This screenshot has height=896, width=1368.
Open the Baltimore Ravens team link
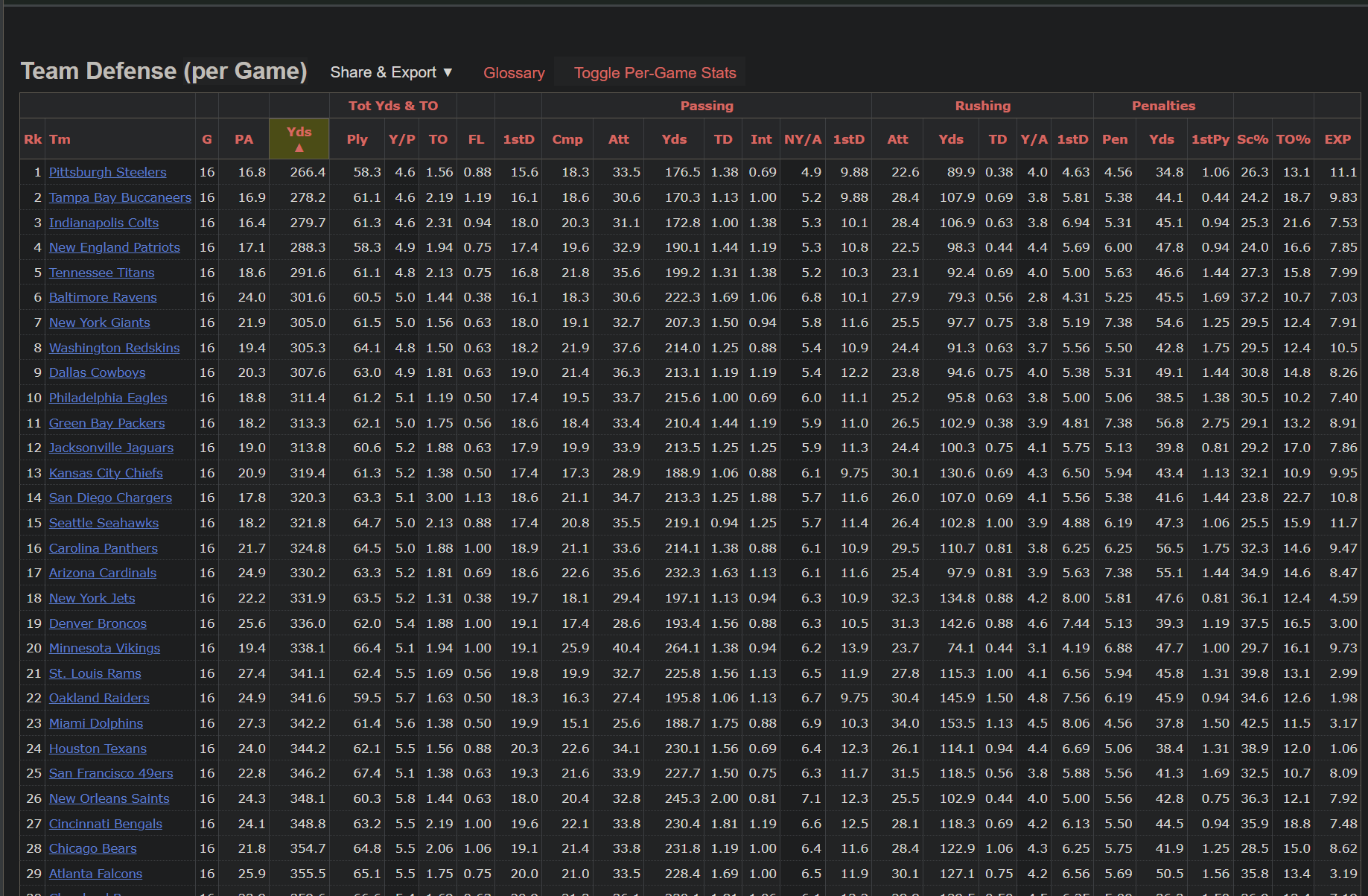pos(103,297)
